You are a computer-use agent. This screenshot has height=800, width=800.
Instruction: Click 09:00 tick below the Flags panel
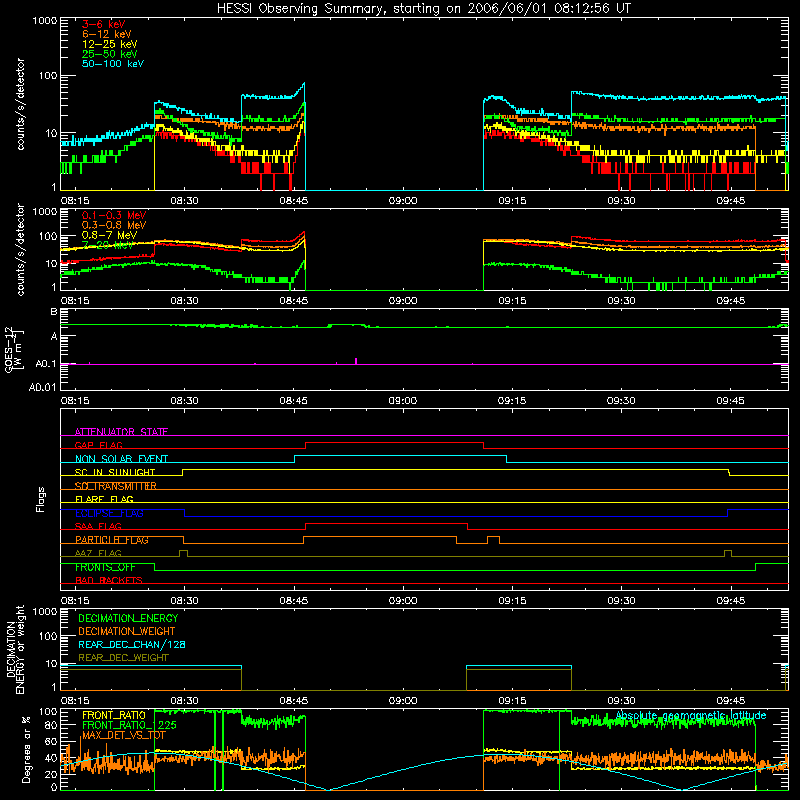point(403,601)
